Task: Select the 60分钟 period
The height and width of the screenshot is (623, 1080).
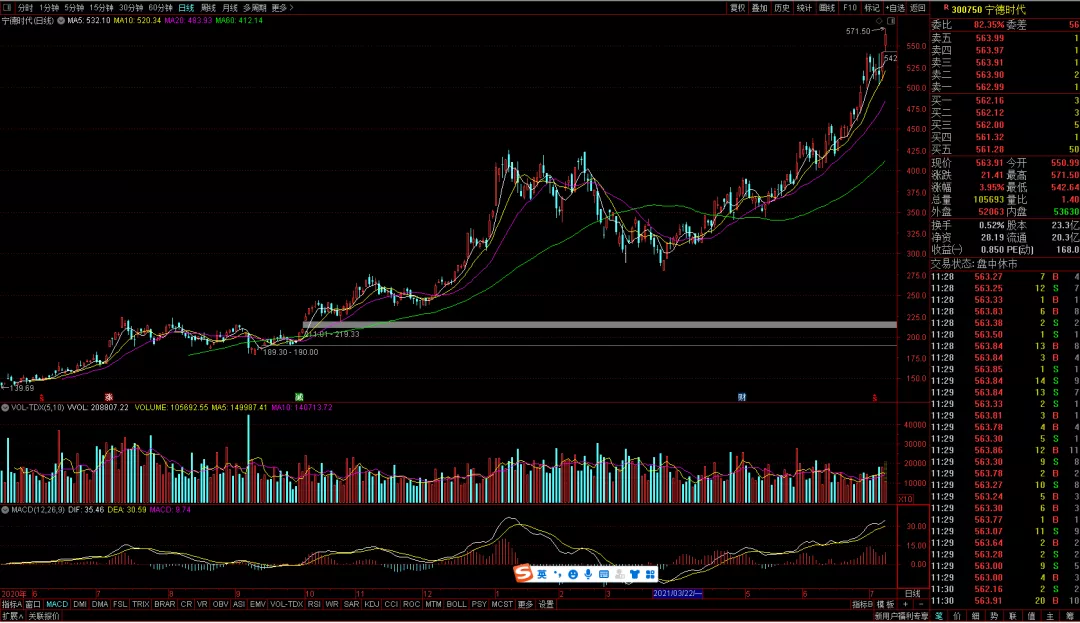Action: (160, 8)
